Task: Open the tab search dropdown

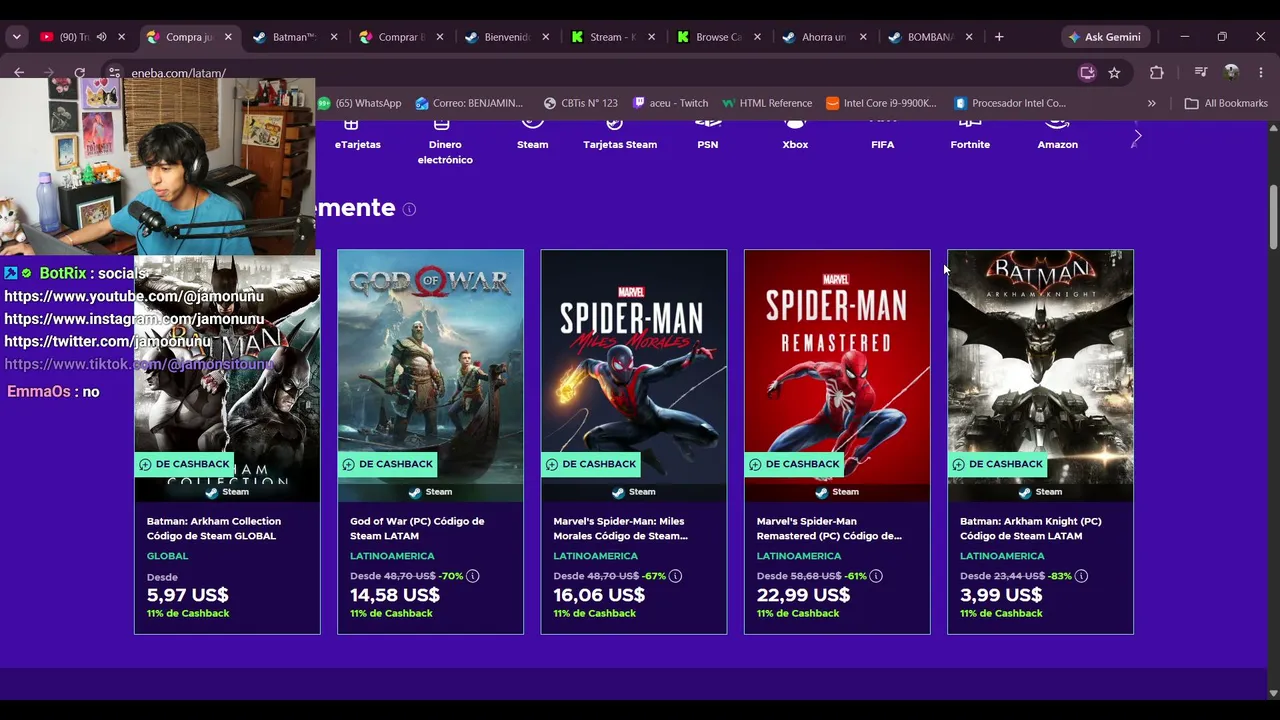Action: coord(16,37)
